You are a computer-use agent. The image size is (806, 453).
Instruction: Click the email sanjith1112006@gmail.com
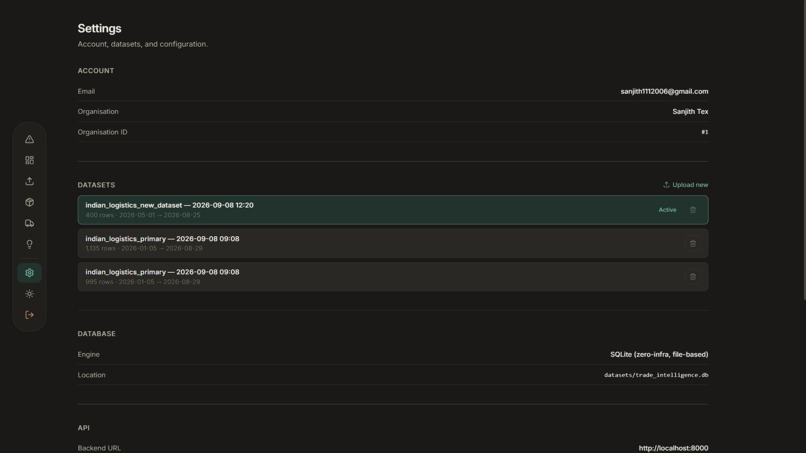pyautogui.click(x=664, y=91)
